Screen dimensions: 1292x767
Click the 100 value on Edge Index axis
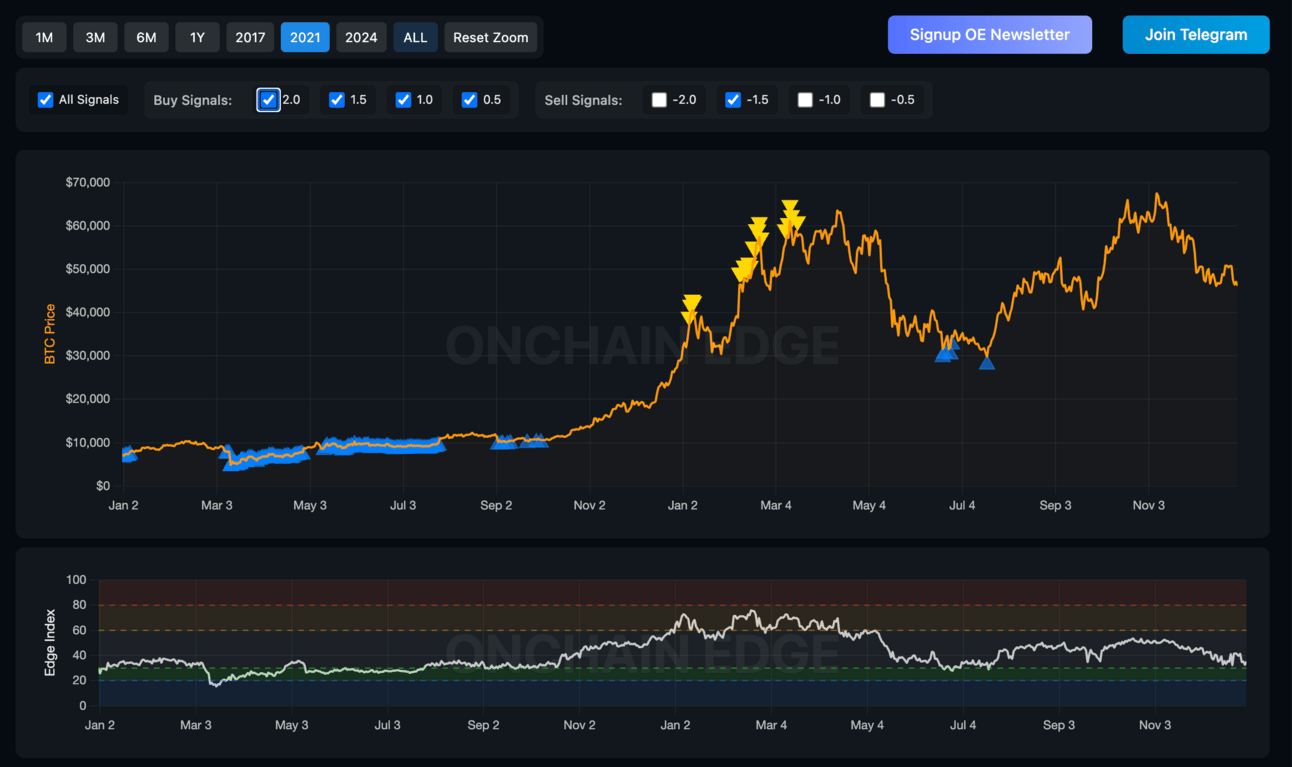pos(77,580)
